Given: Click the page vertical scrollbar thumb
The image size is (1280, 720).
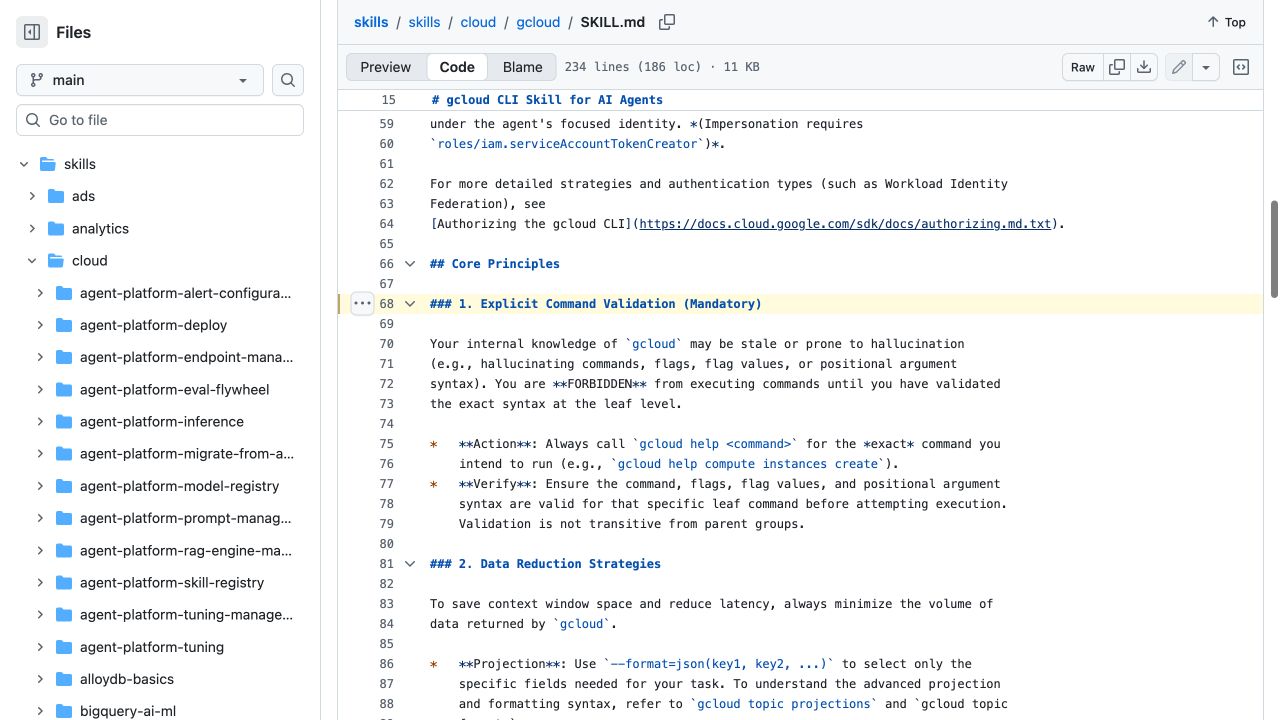Looking at the screenshot, I should click(x=1274, y=248).
